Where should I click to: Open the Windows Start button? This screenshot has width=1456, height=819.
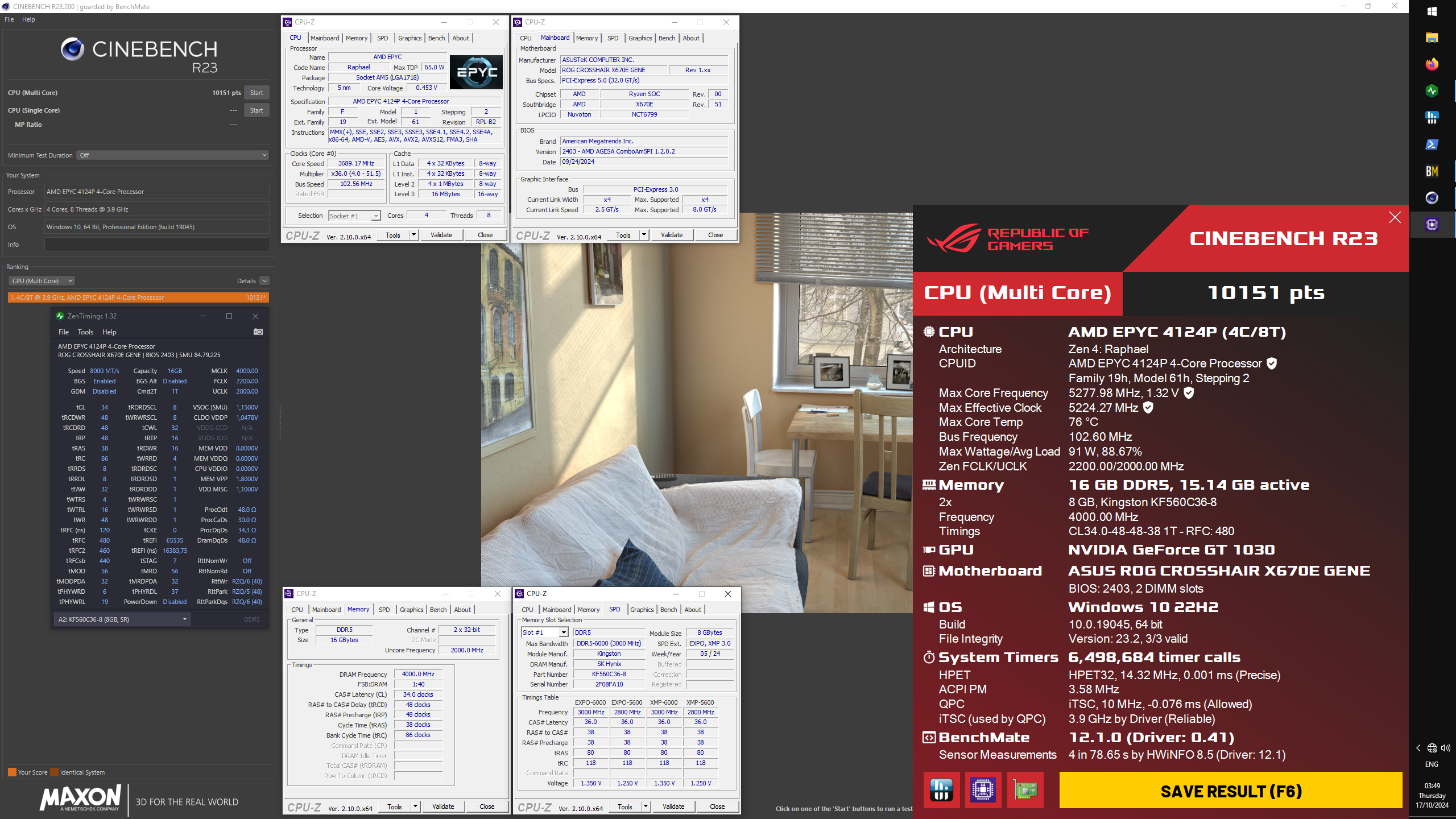click(1432, 11)
